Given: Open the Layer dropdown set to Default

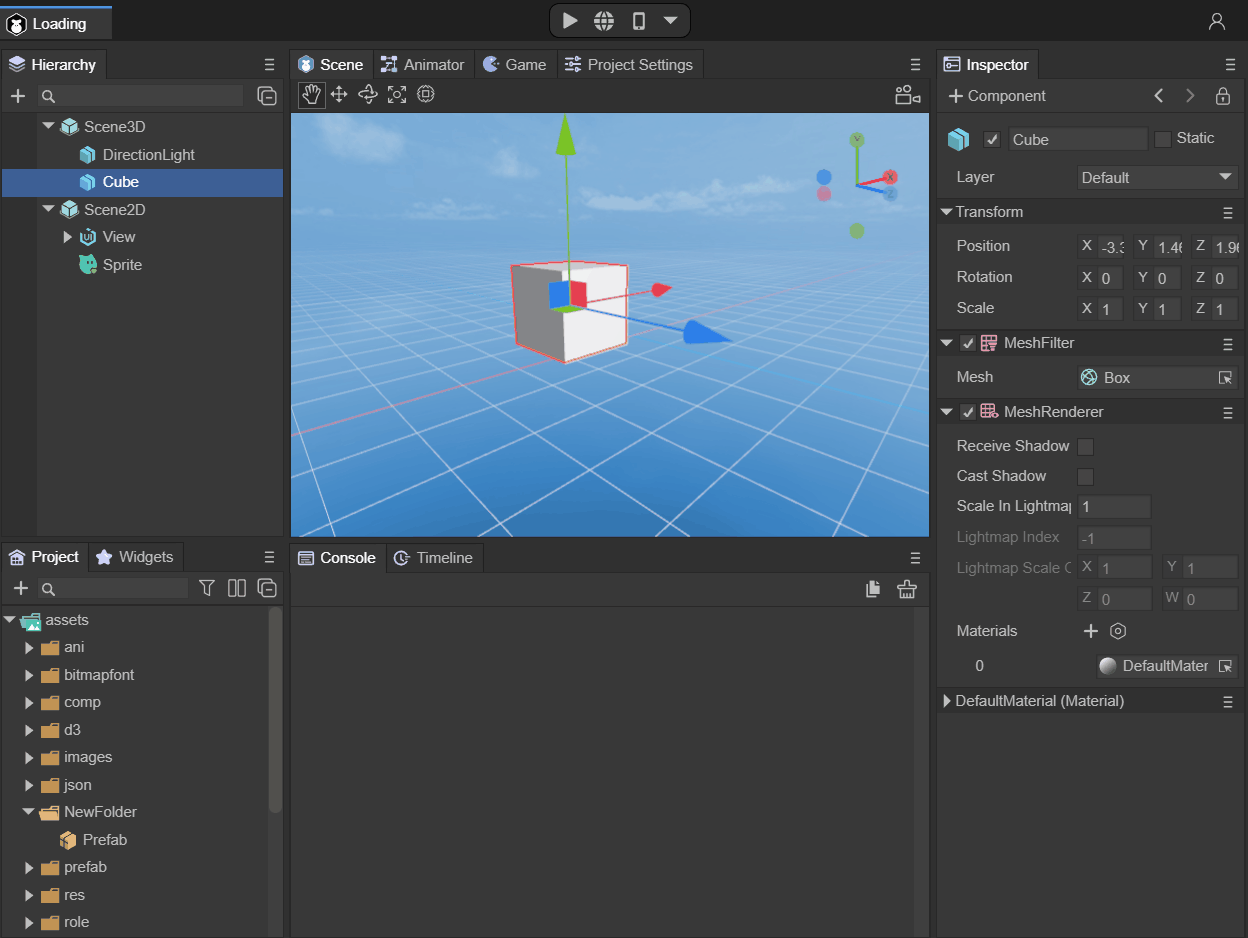Looking at the screenshot, I should [x=1157, y=178].
